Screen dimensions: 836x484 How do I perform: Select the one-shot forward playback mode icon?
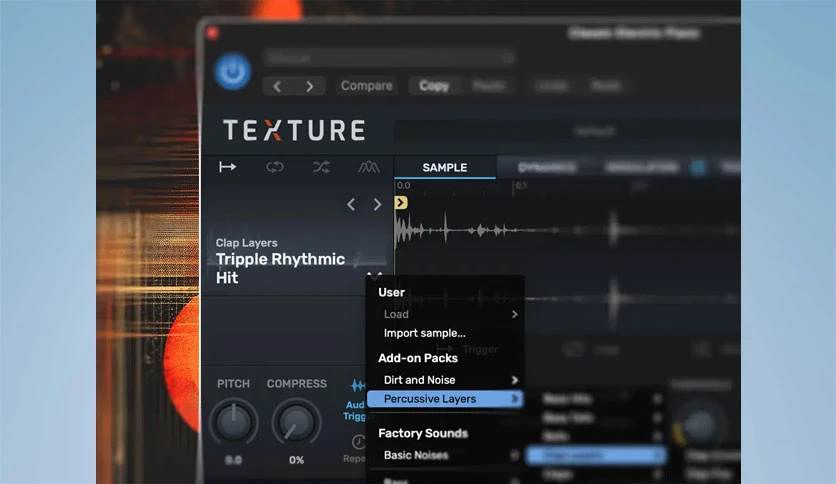(x=228, y=167)
